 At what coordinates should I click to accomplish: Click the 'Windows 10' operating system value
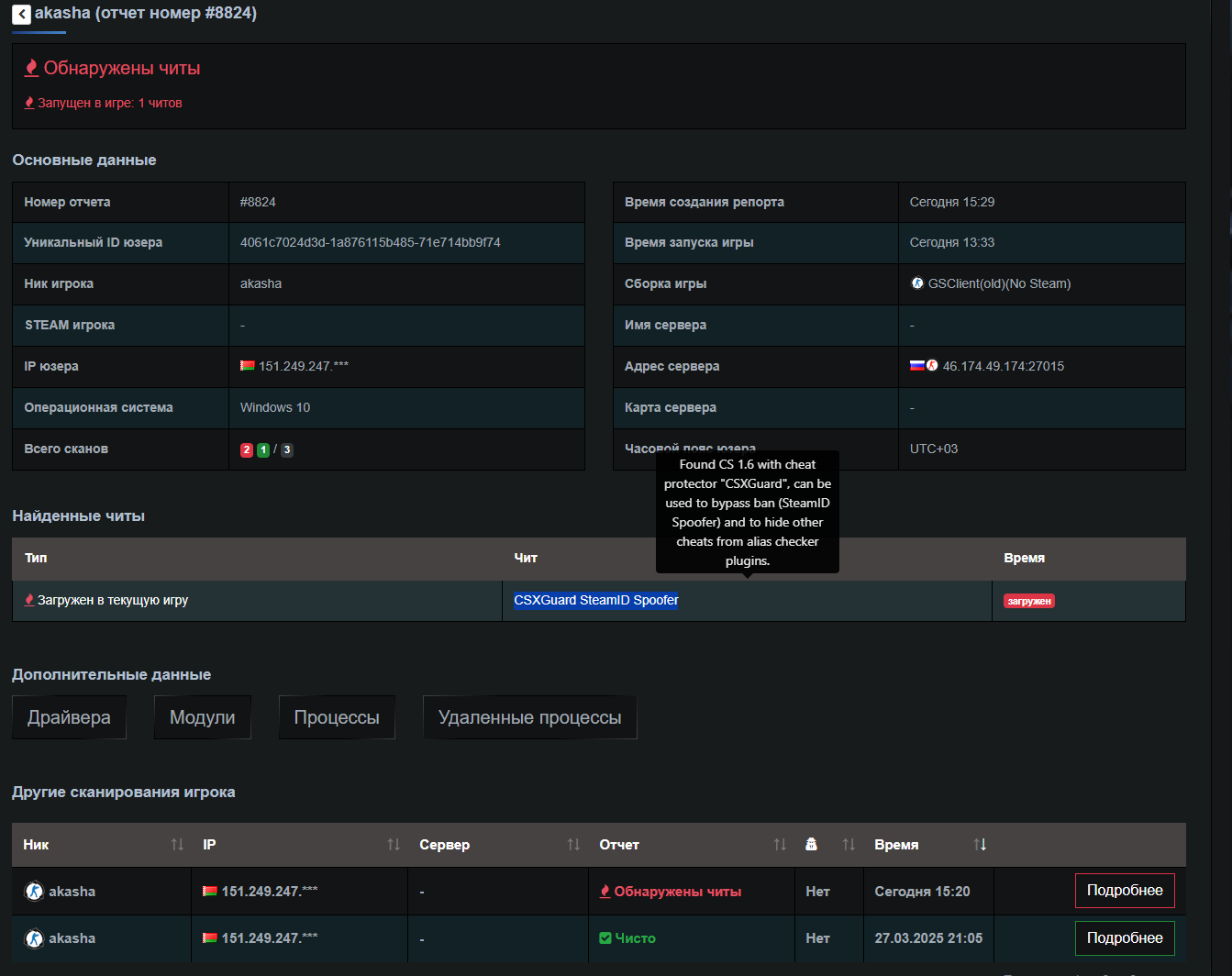[x=275, y=407]
